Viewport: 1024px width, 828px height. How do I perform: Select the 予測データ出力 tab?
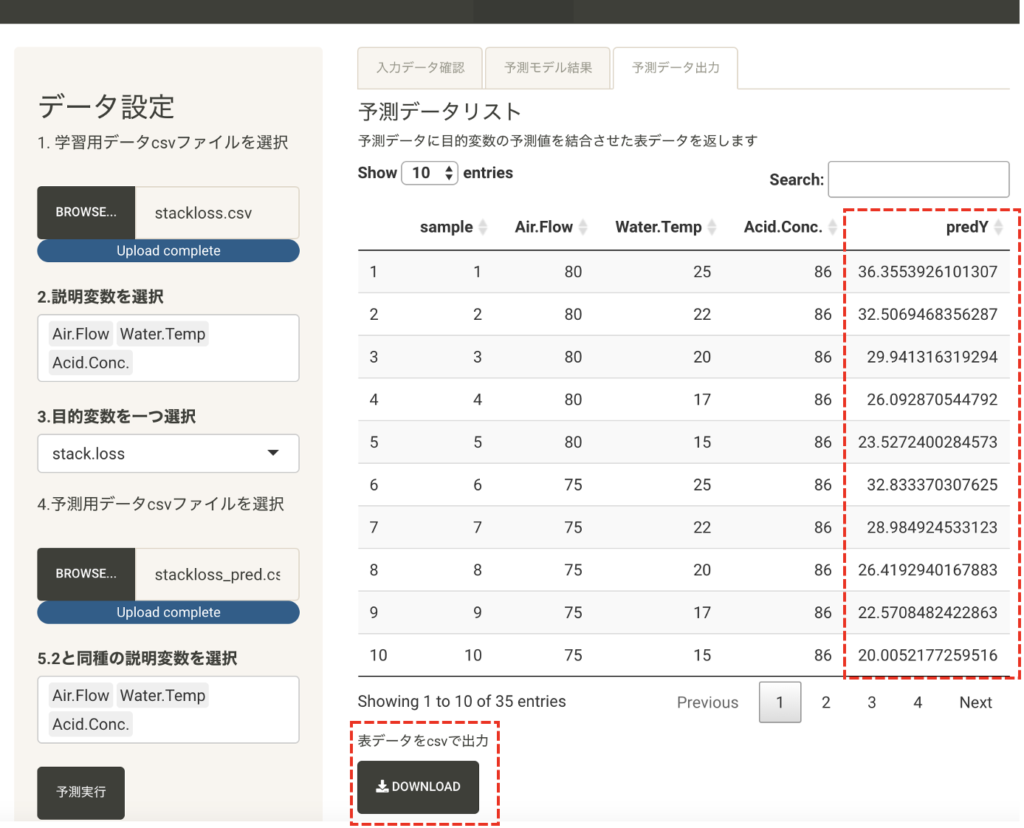675,68
